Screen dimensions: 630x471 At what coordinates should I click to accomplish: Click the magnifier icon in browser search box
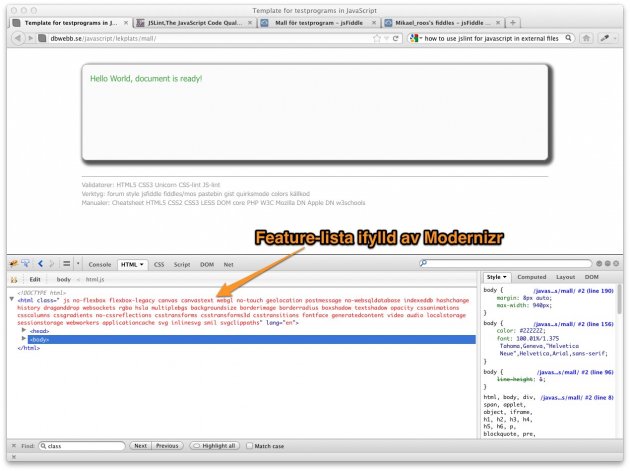[x=568, y=38]
